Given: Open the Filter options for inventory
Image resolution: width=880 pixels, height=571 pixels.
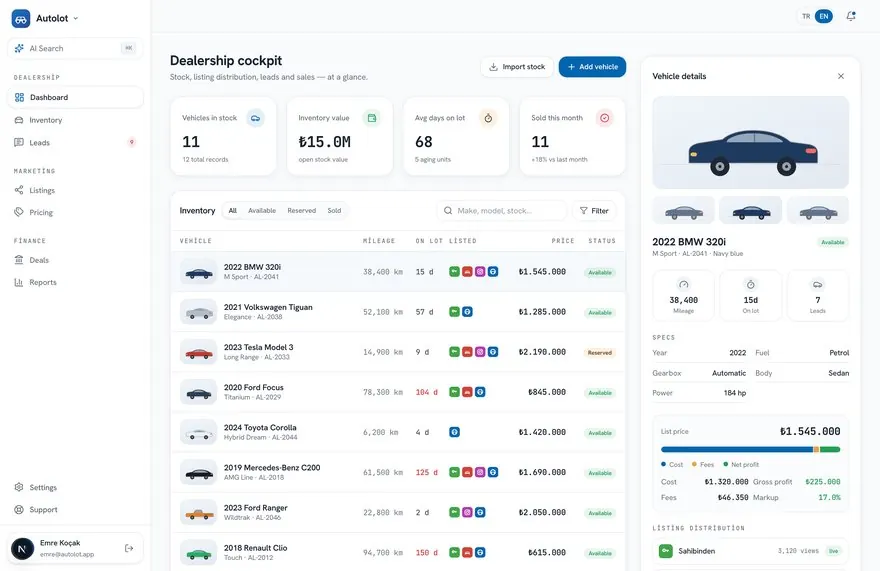Looking at the screenshot, I should 594,211.
